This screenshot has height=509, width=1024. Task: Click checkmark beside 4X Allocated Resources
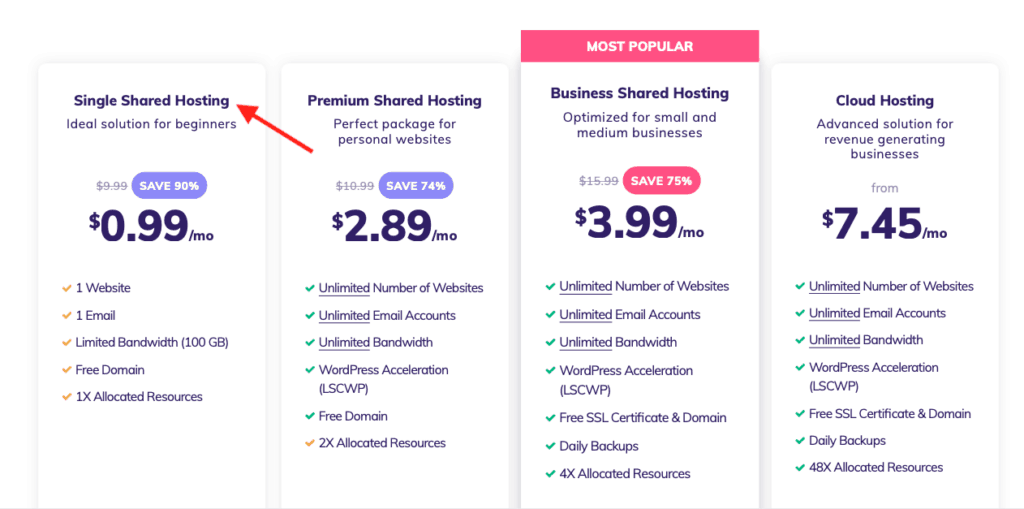[x=551, y=474]
